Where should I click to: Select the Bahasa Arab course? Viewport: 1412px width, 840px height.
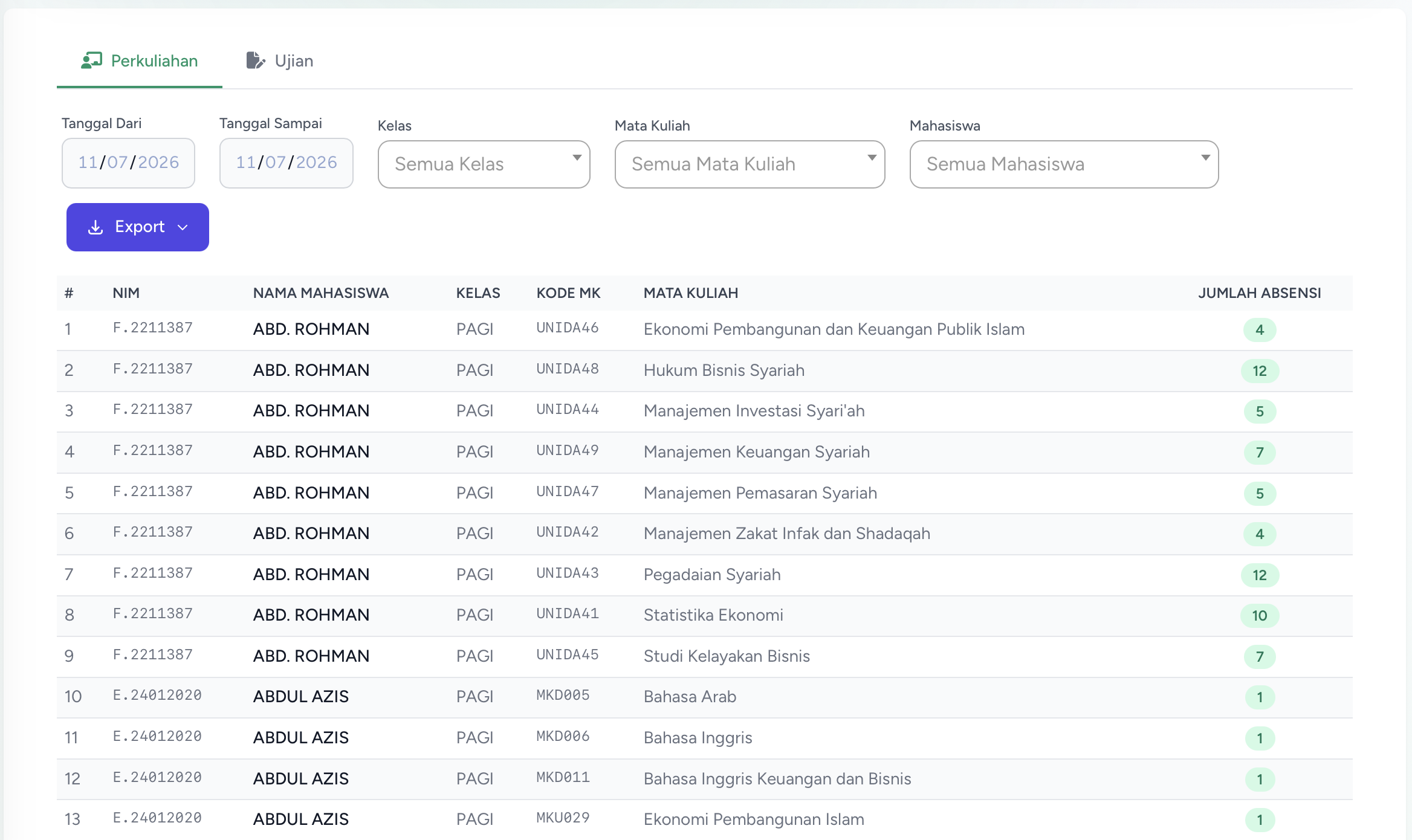pyautogui.click(x=690, y=697)
